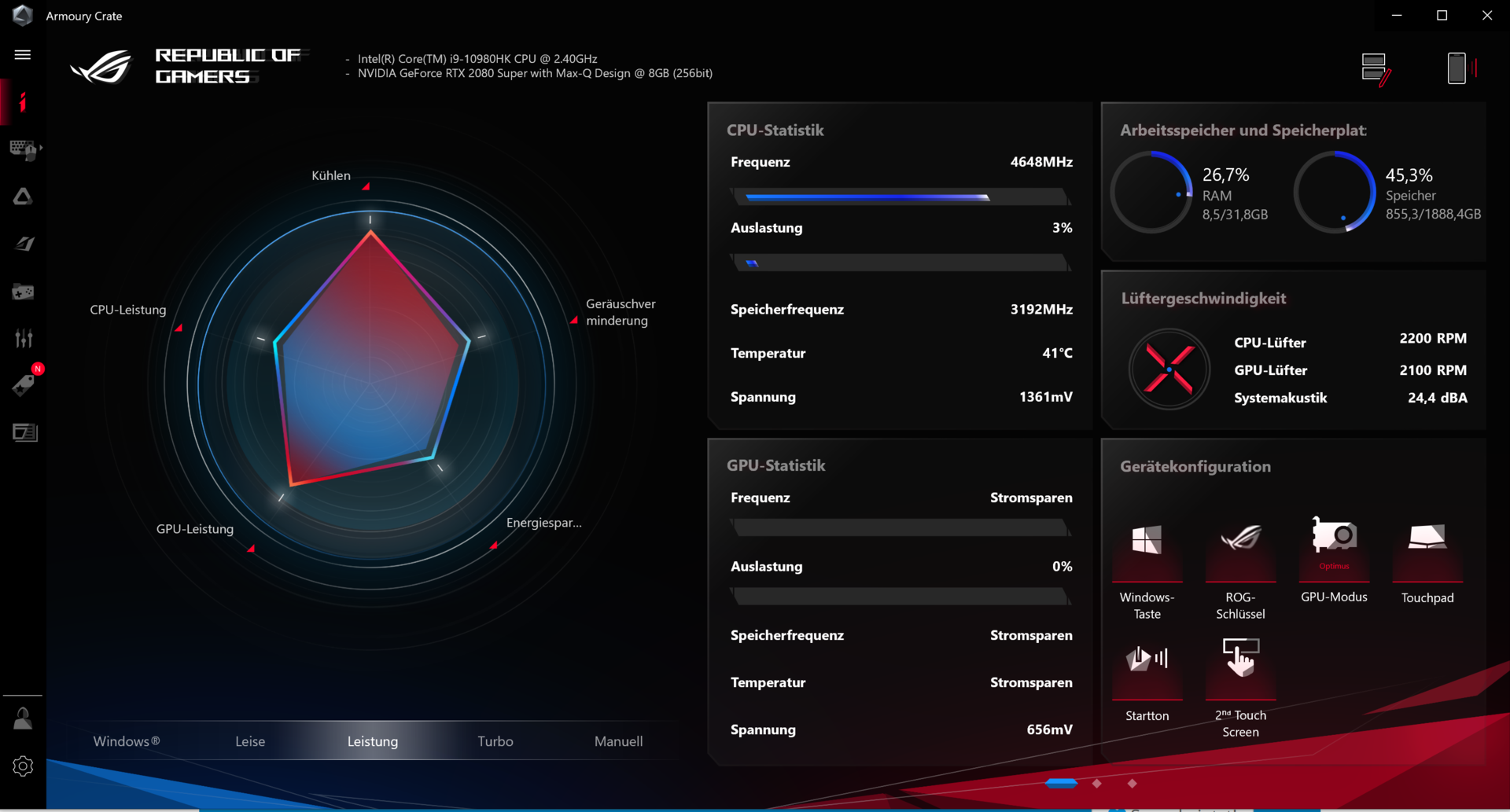Open the user profile icon
The image size is (1510, 812).
[x=23, y=718]
